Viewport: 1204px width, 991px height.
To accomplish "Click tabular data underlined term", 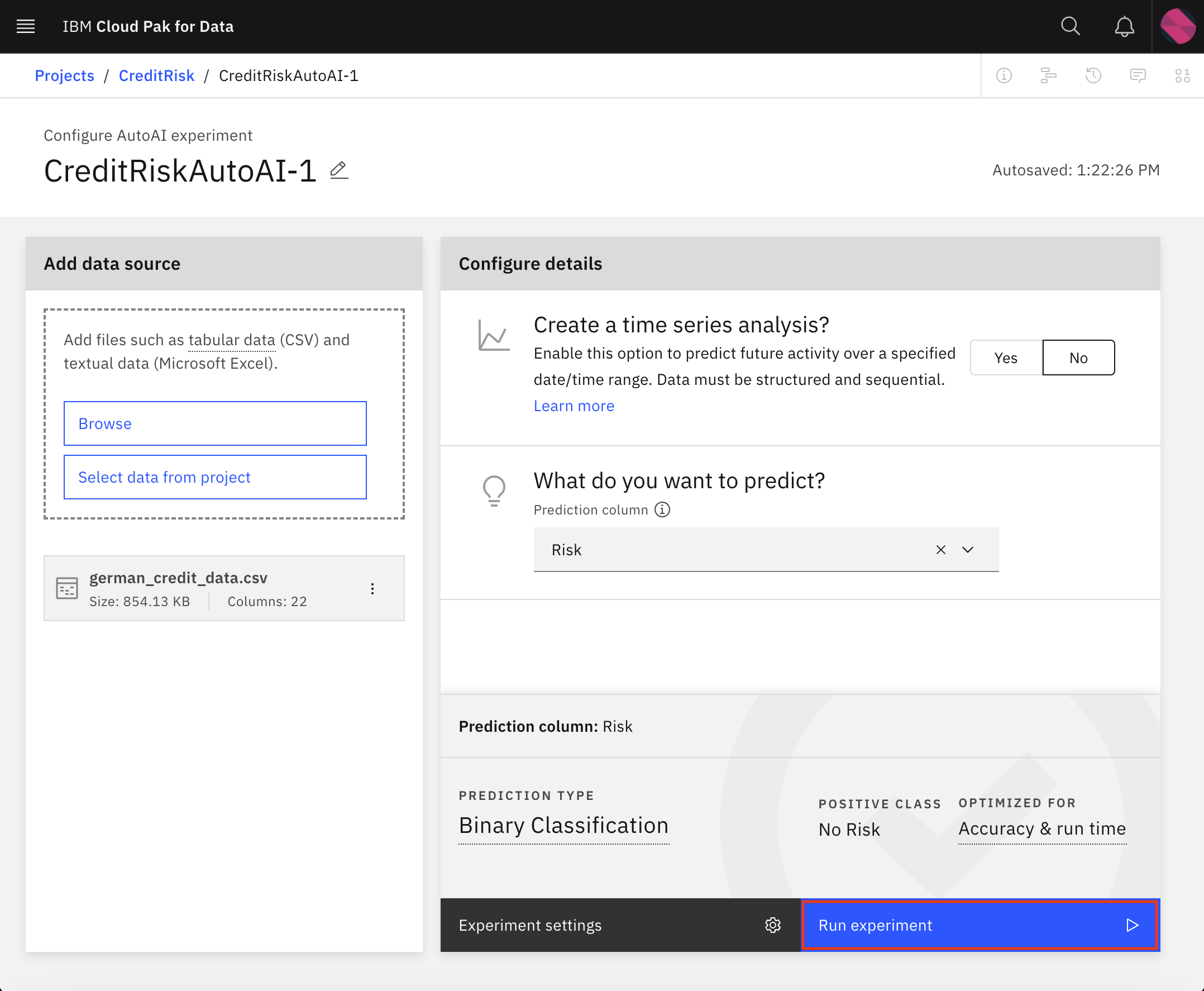I will 232,340.
